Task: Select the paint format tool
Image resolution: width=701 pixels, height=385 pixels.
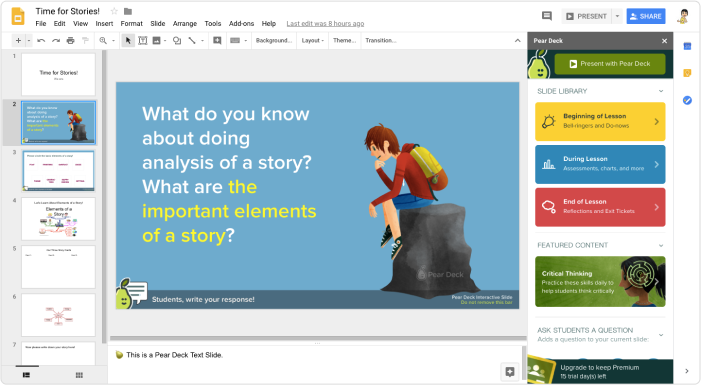Action: click(x=85, y=41)
